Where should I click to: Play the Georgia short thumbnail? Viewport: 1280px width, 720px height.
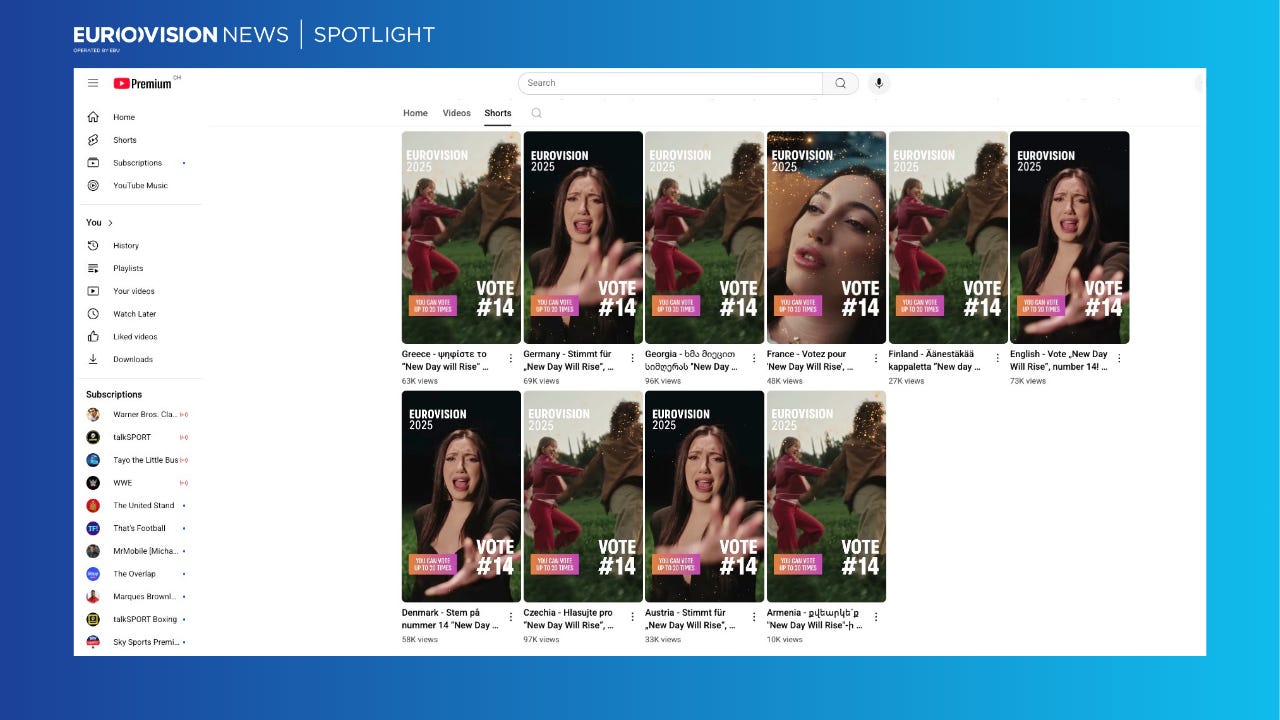704,238
